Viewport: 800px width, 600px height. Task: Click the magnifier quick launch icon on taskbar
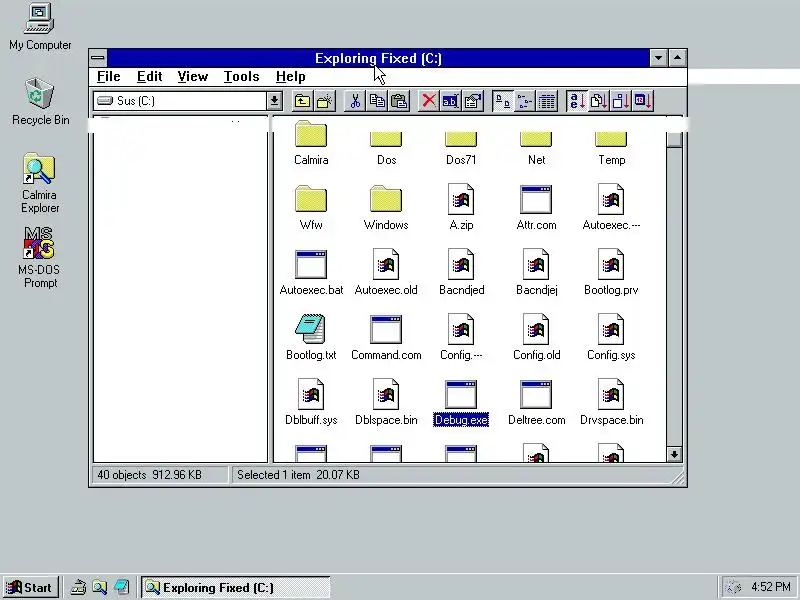[99, 587]
